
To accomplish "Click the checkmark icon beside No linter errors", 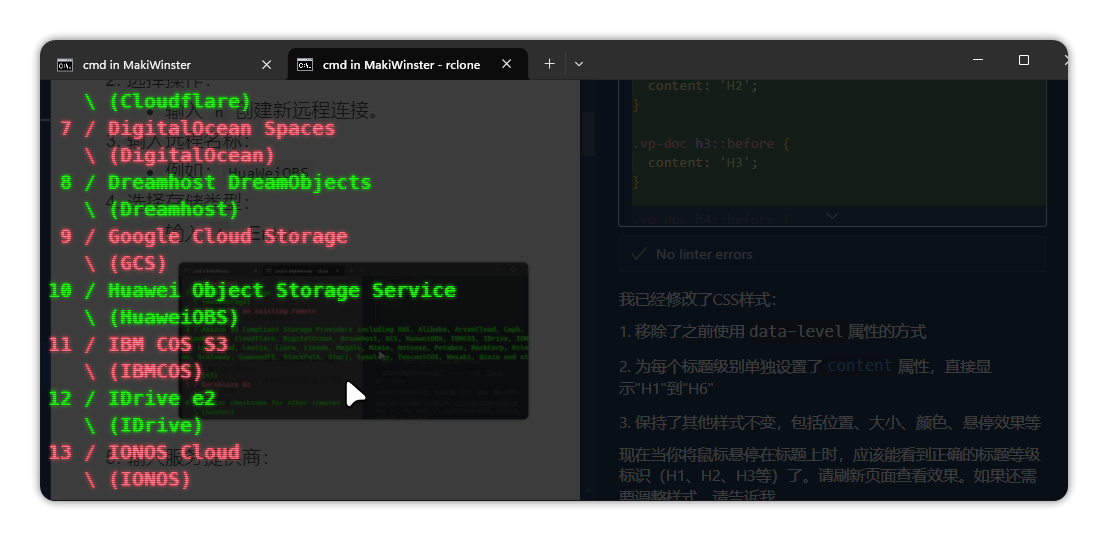I will 639,254.
